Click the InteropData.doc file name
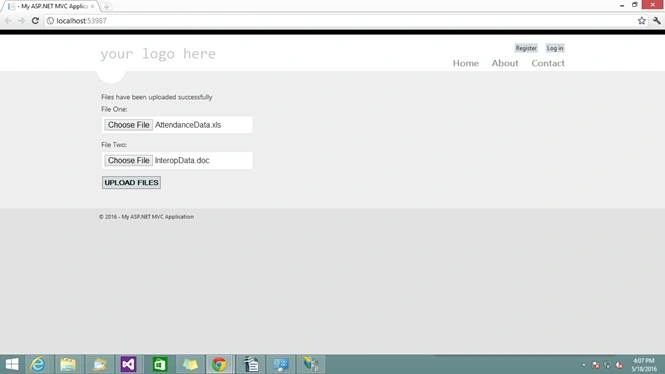Image resolution: width=665 pixels, height=374 pixels. [x=182, y=161]
